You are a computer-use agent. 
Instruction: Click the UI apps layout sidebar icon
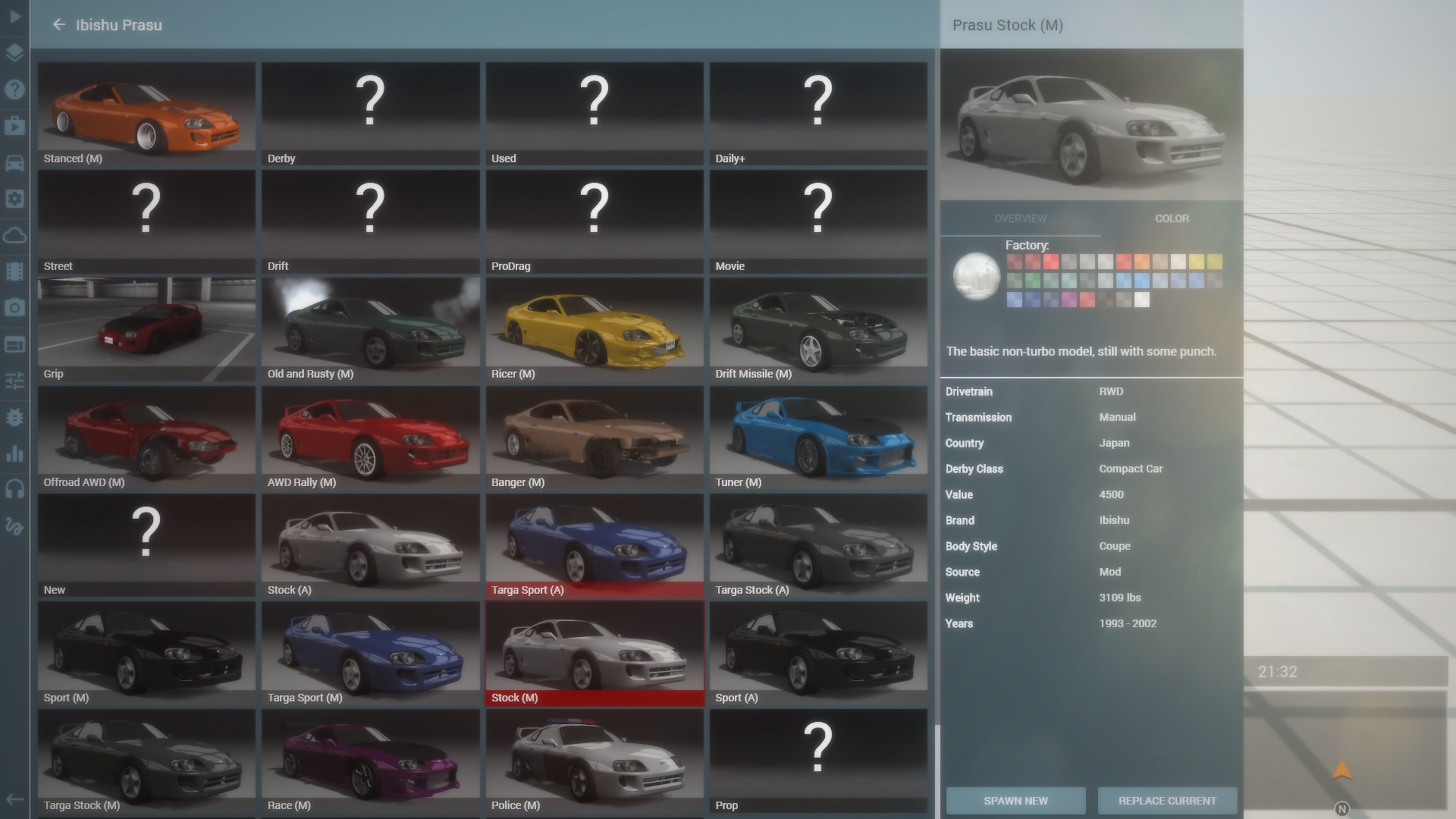point(15,344)
